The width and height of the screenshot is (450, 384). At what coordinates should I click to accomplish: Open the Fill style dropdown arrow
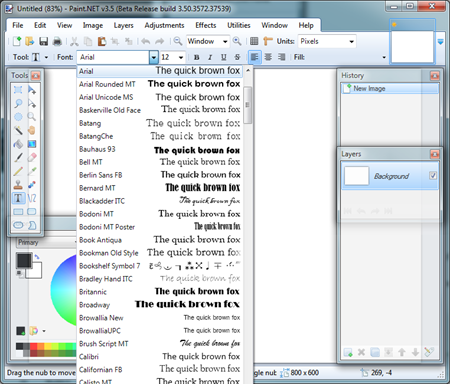(x=384, y=57)
